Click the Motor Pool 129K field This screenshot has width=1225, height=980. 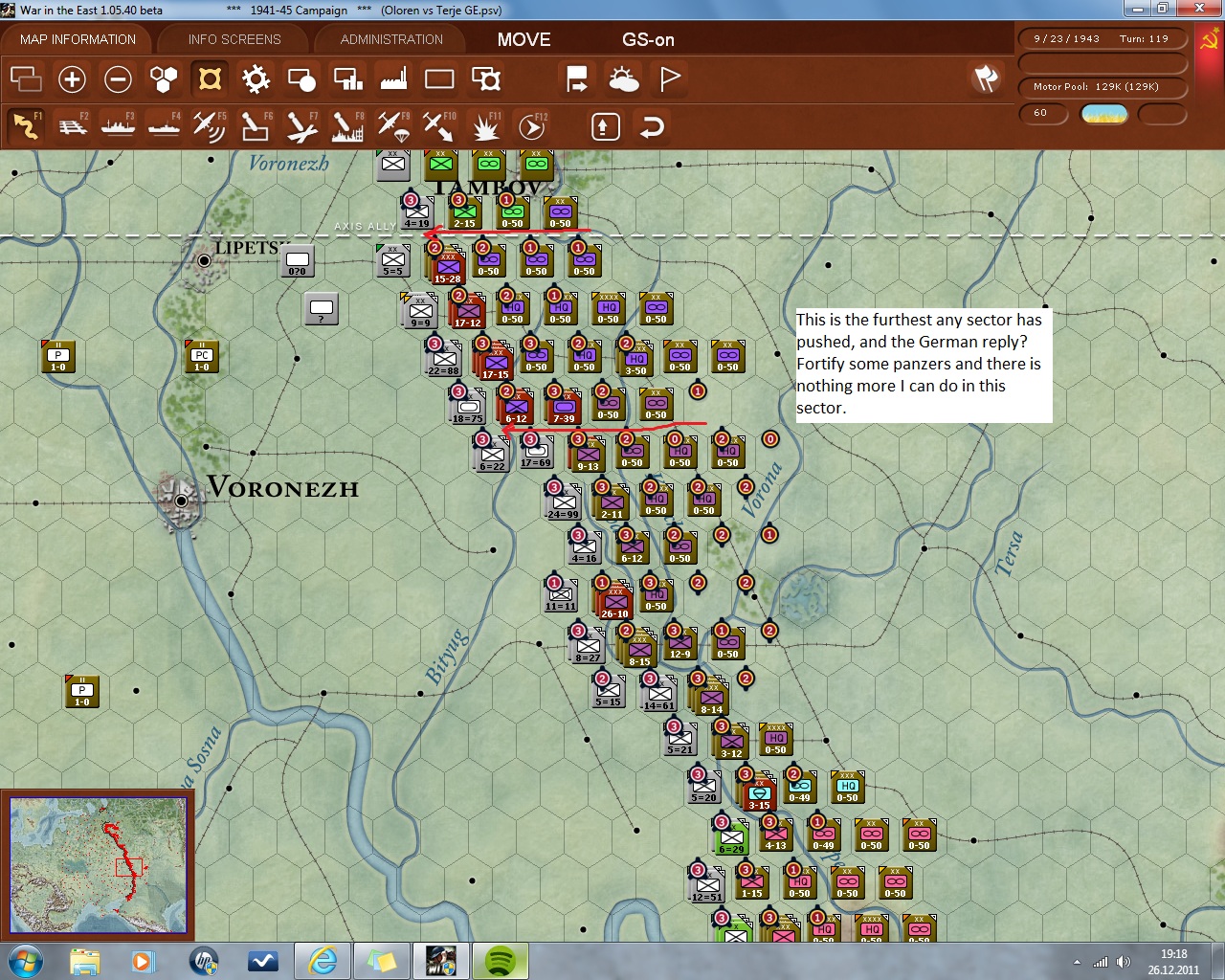pyautogui.click(x=1102, y=86)
